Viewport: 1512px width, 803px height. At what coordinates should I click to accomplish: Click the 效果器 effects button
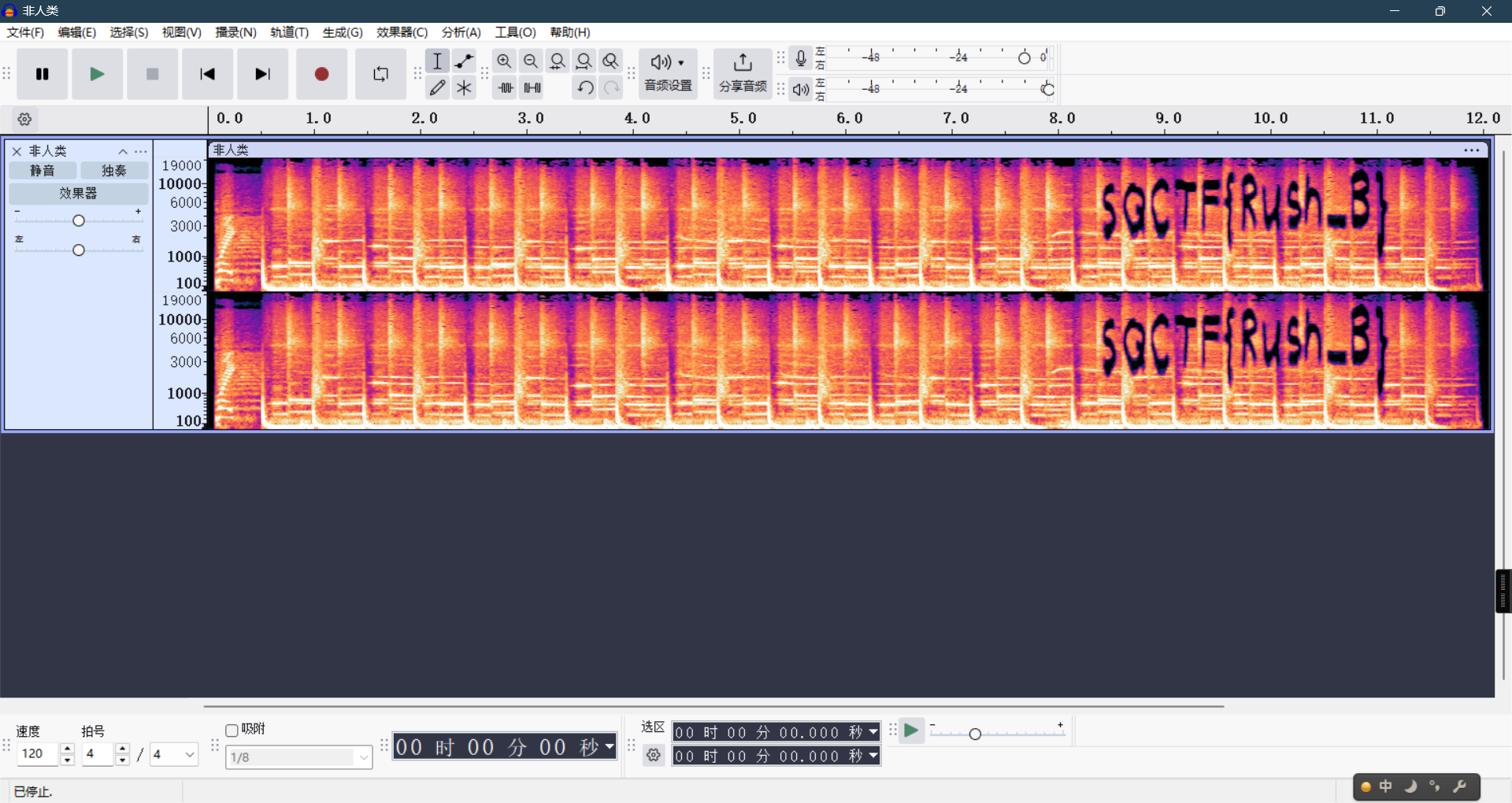coord(79,193)
